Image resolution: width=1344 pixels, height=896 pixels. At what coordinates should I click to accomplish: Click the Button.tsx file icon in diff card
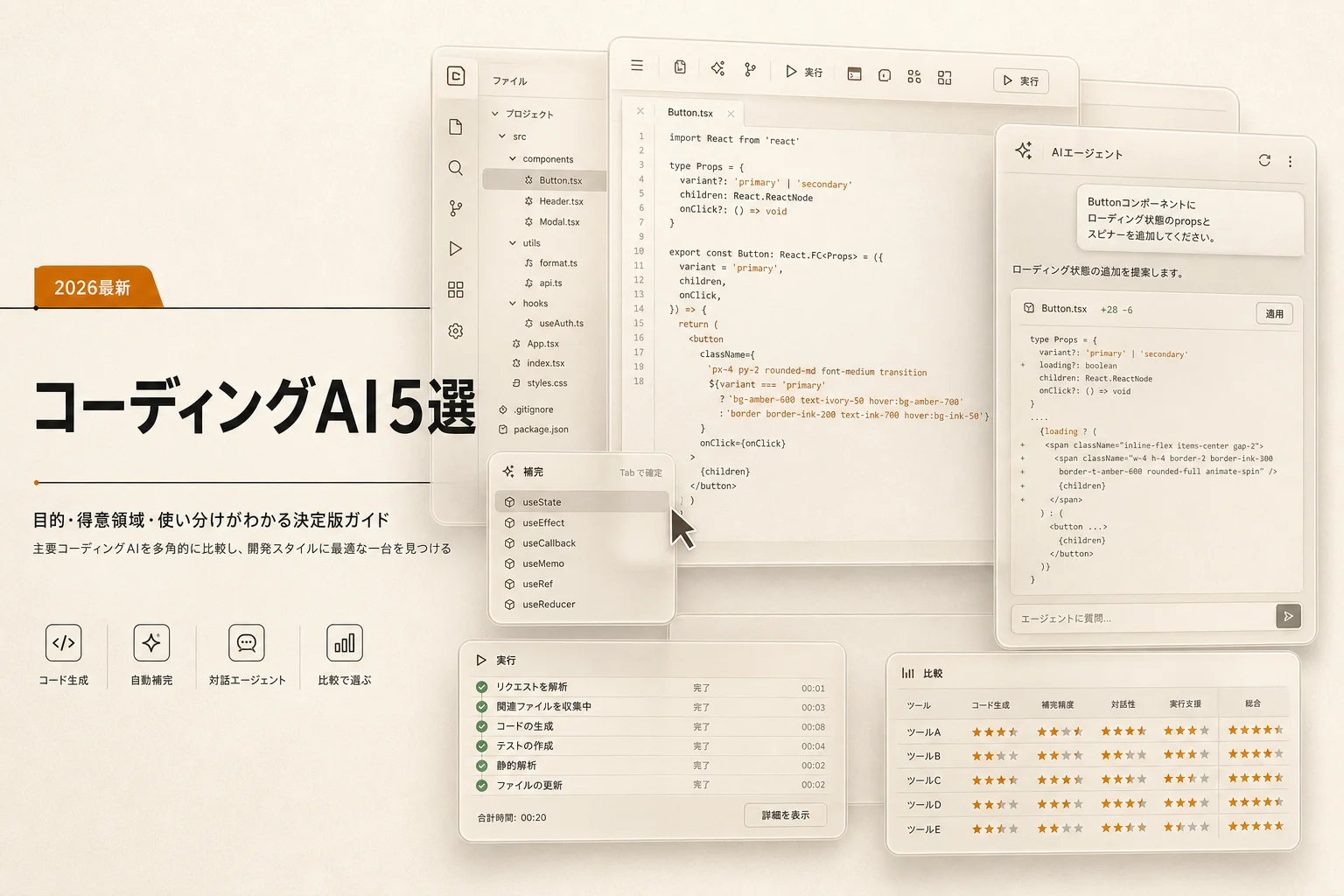1029,308
